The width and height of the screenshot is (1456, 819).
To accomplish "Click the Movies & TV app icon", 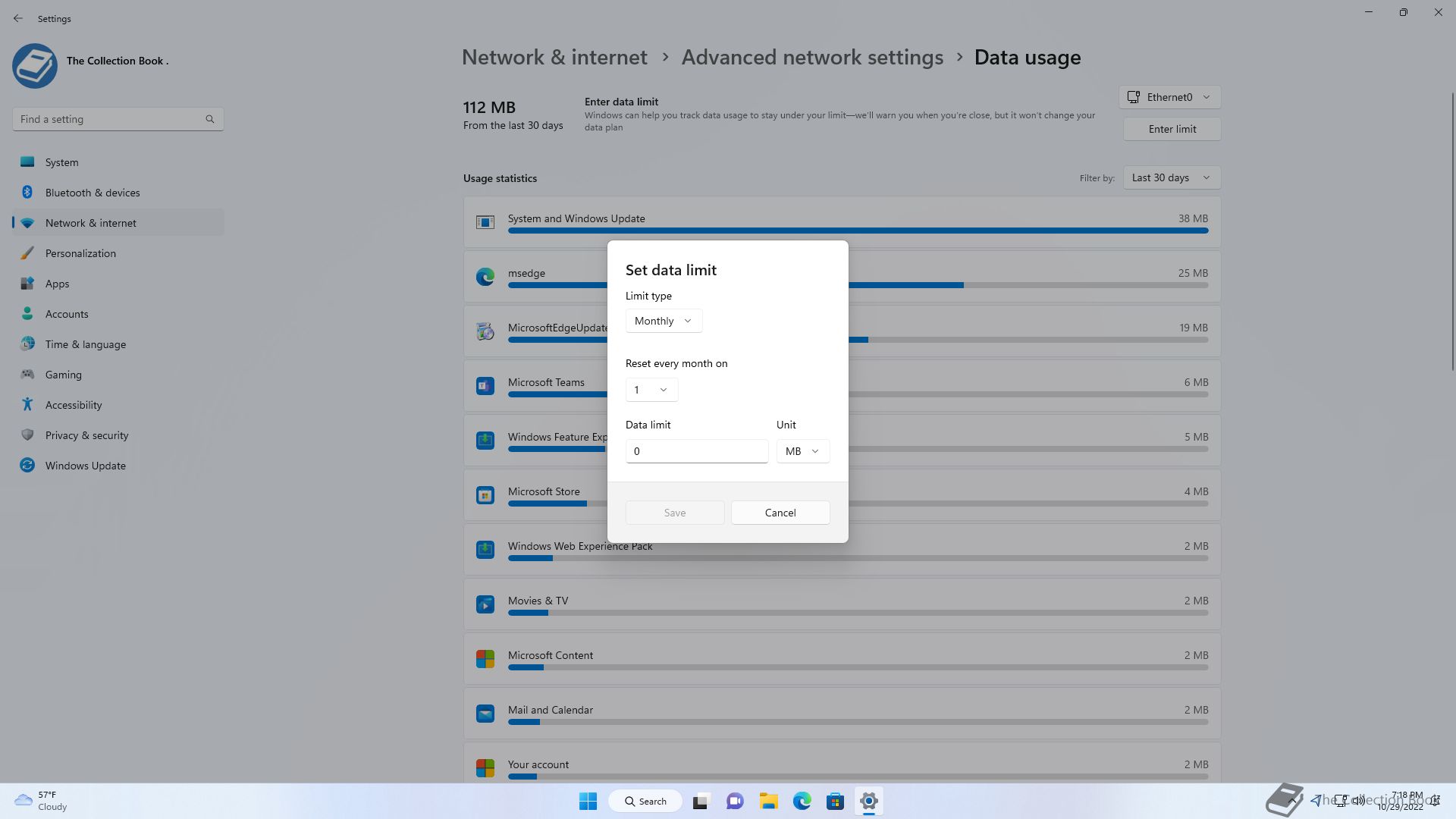I will pyautogui.click(x=485, y=604).
